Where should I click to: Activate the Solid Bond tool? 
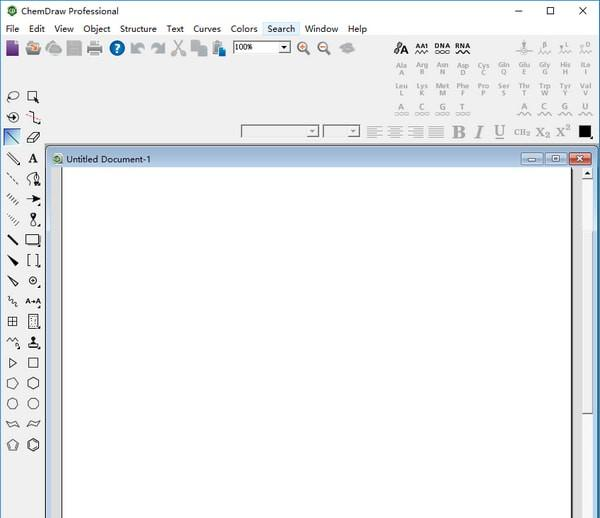tap(13, 137)
